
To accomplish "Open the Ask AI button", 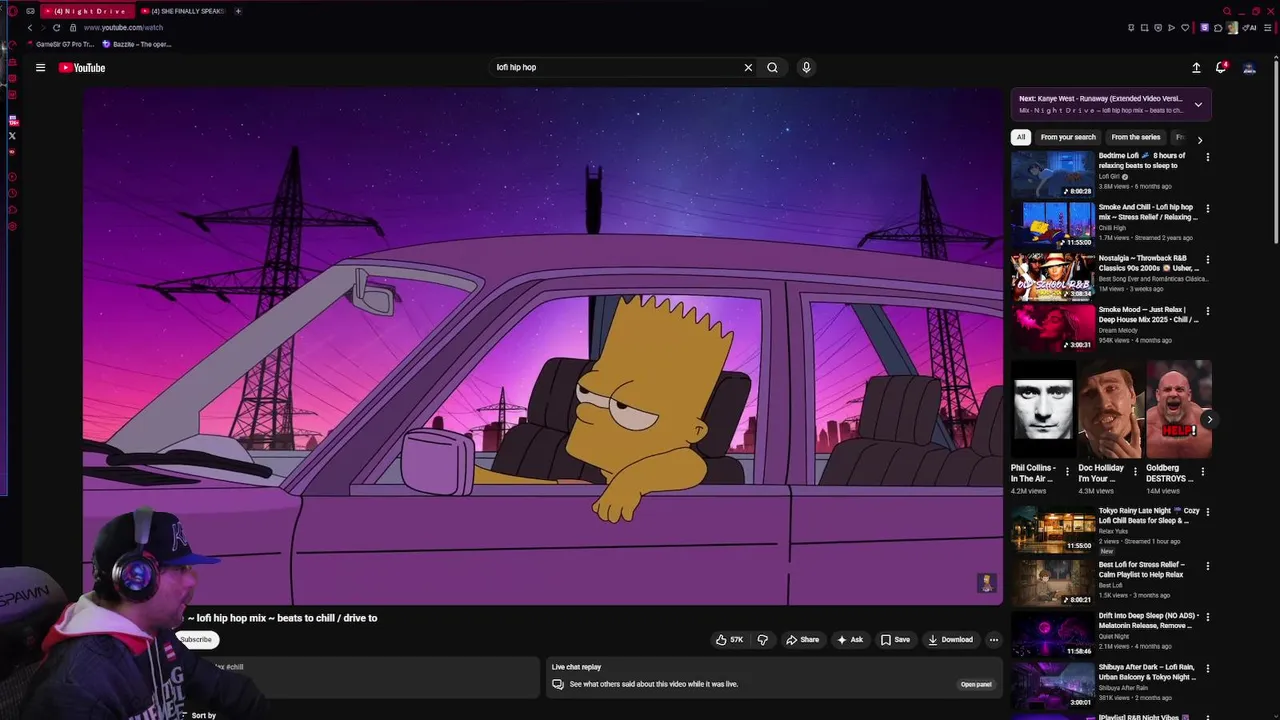I will (850, 640).
